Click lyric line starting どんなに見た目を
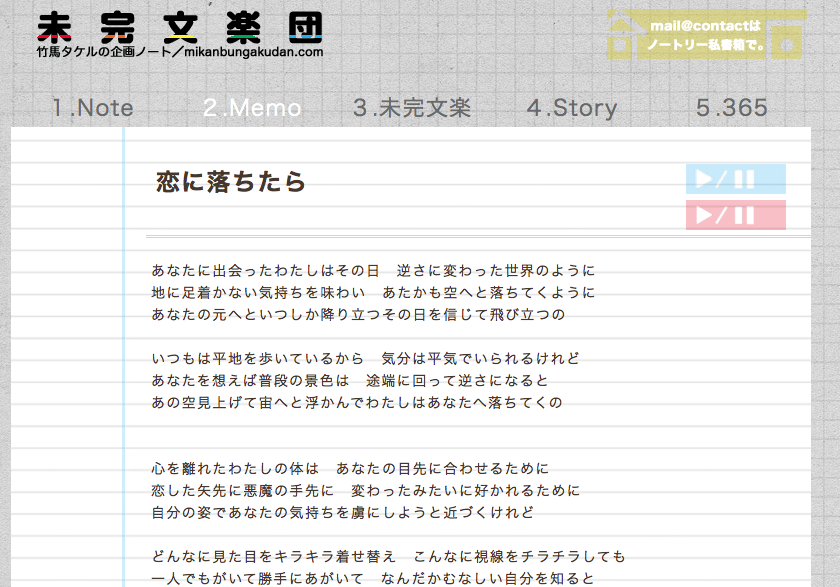Image resolution: width=840 pixels, height=587 pixels. pyautogui.click(x=388, y=557)
